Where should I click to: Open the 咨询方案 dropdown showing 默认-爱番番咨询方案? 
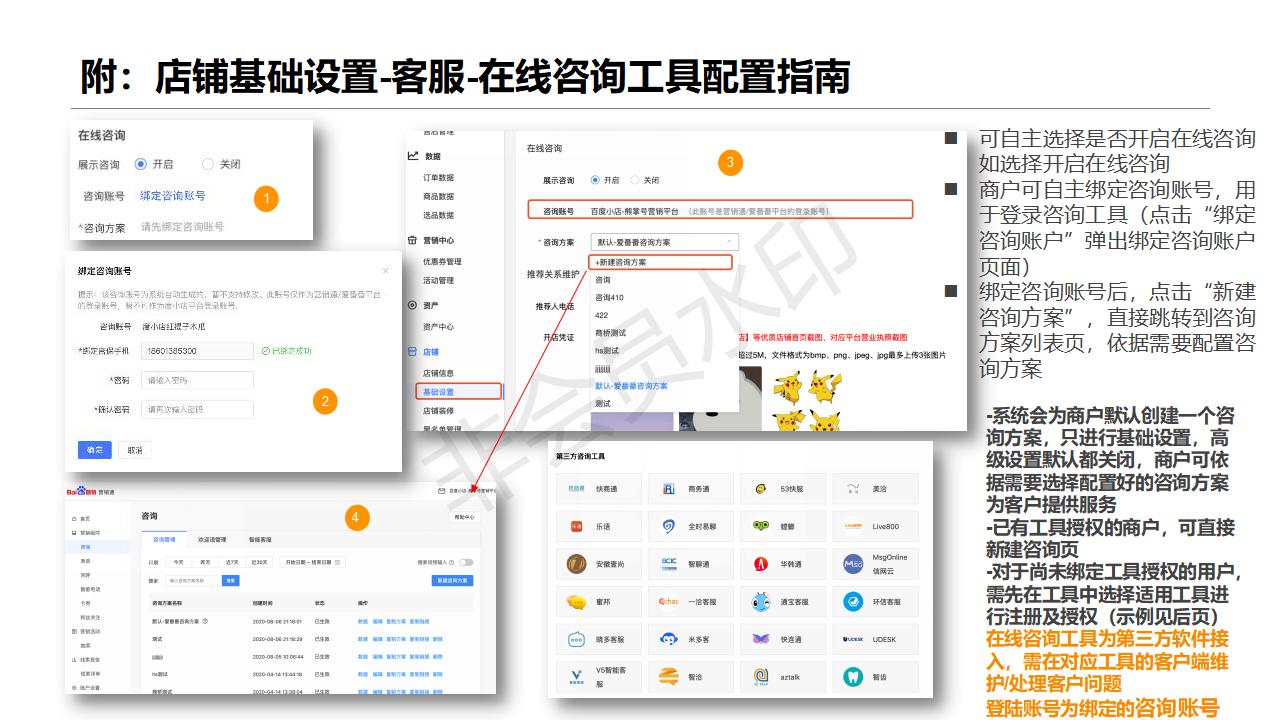click(664, 242)
